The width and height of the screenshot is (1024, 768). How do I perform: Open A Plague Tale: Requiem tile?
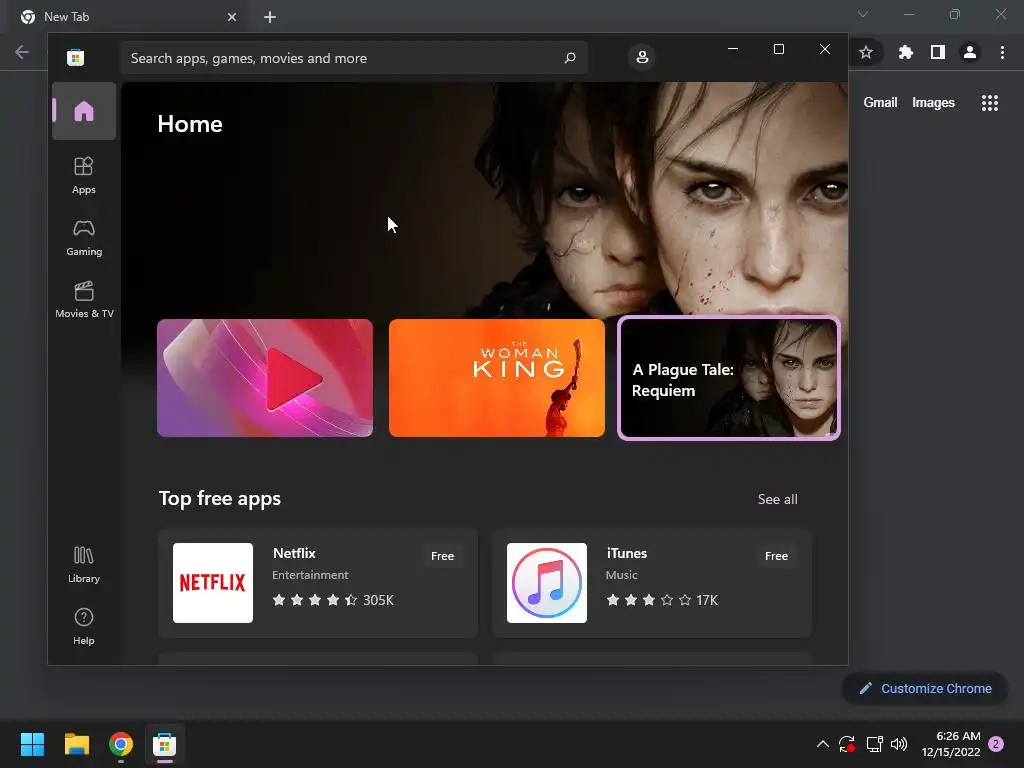(x=729, y=377)
